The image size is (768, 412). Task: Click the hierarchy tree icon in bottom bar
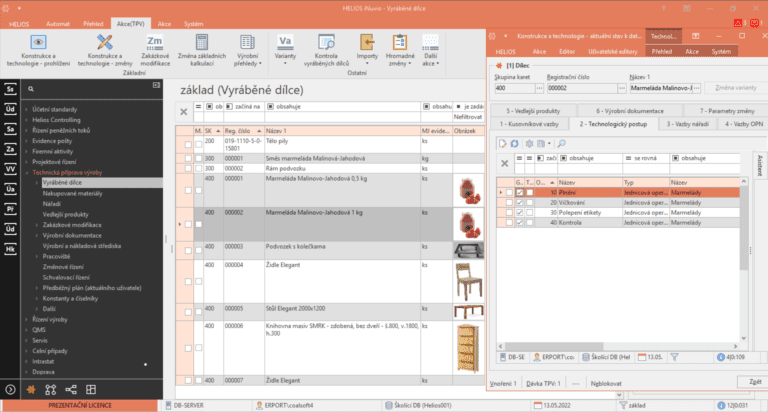(50, 390)
